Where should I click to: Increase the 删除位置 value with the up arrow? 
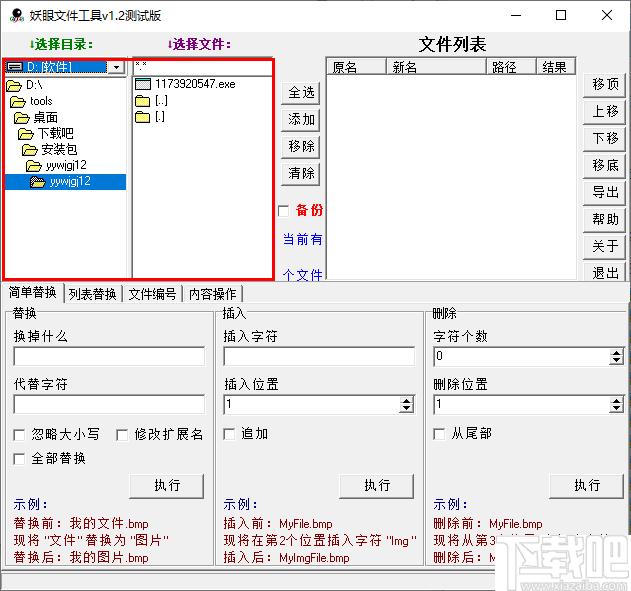(x=616, y=401)
